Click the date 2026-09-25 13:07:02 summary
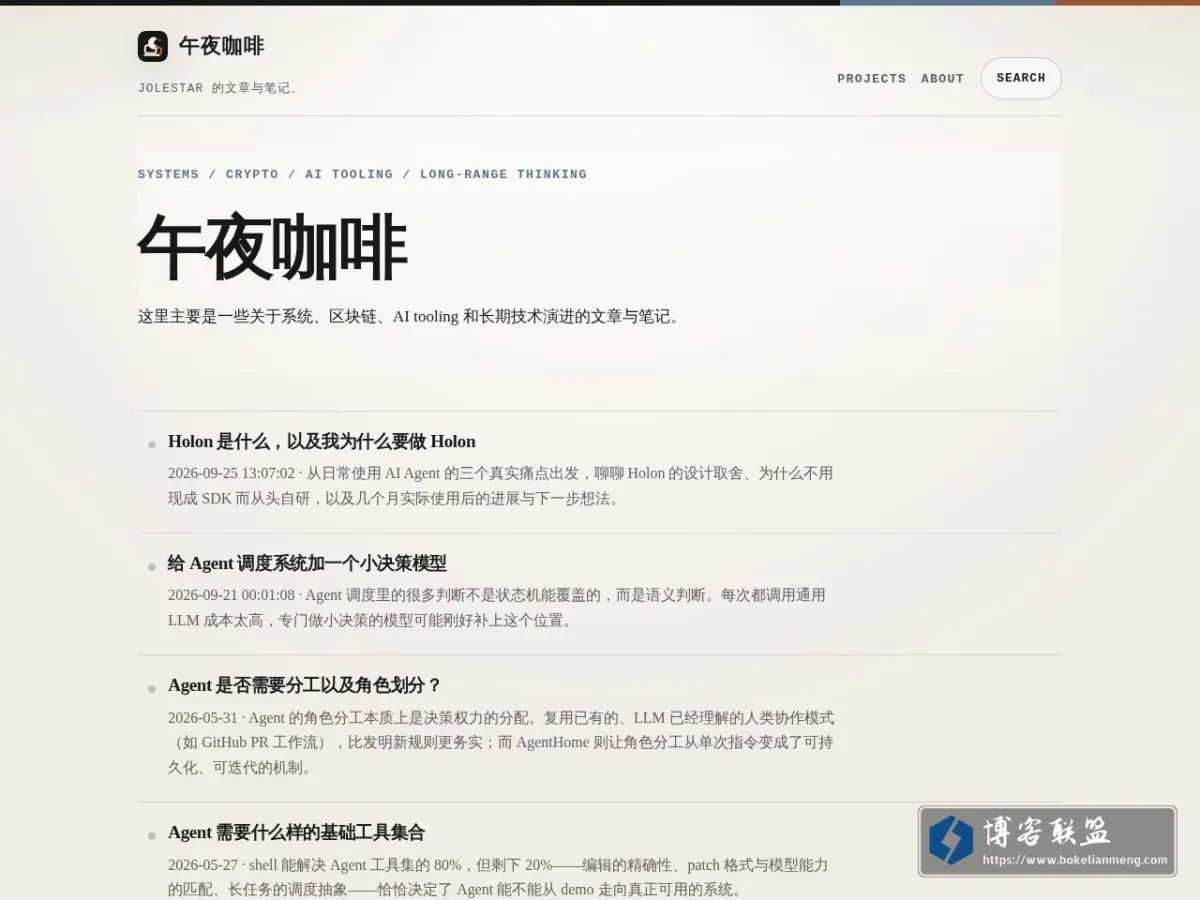This screenshot has width=1200, height=900. pyautogui.click(x=501, y=486)
